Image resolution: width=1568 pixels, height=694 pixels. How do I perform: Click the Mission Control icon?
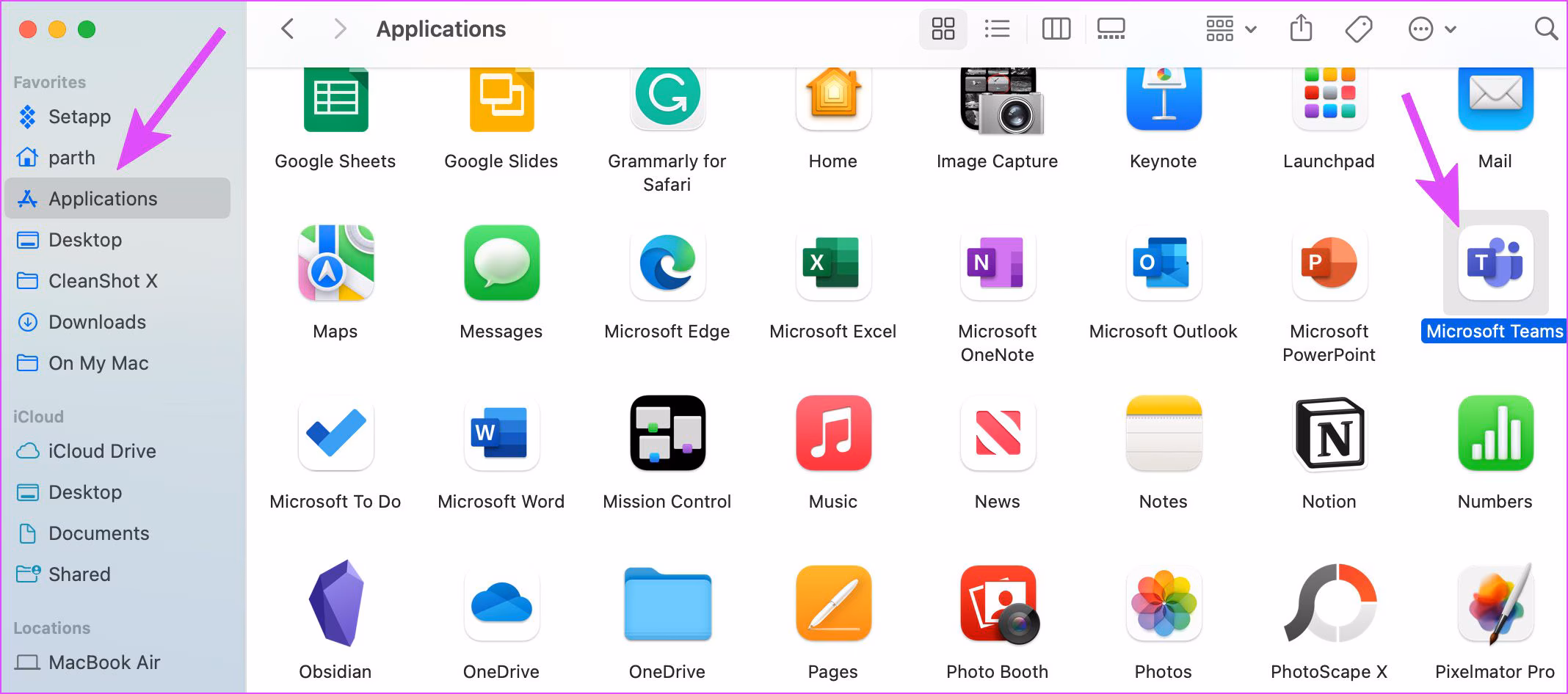[667, 433]
